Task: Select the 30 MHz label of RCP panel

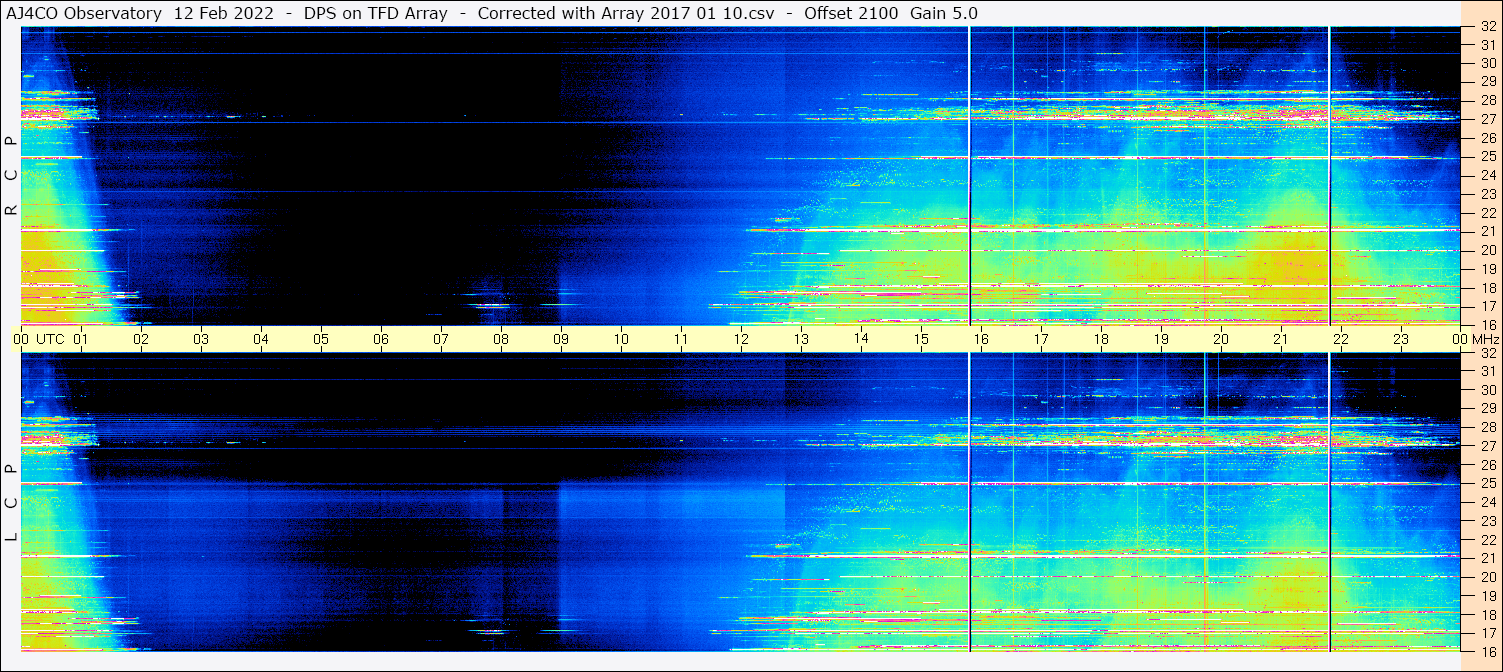Action: pos(1487,63)
